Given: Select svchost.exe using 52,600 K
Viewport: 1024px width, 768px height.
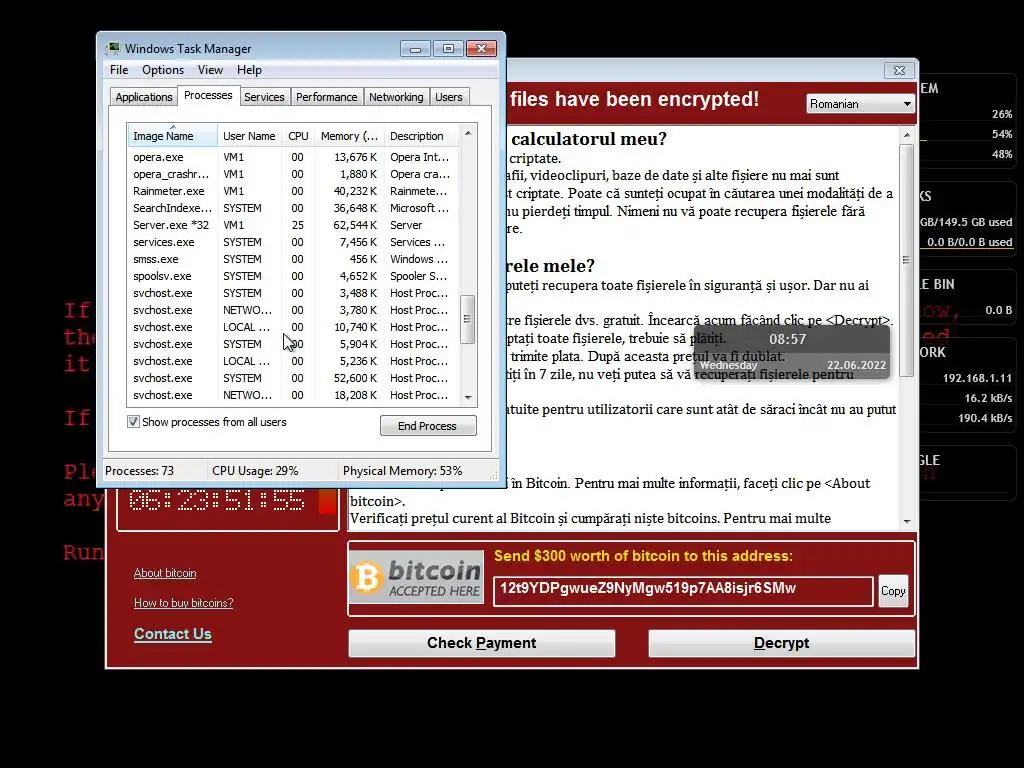Looking at the screenshot, I should (294, 377).
